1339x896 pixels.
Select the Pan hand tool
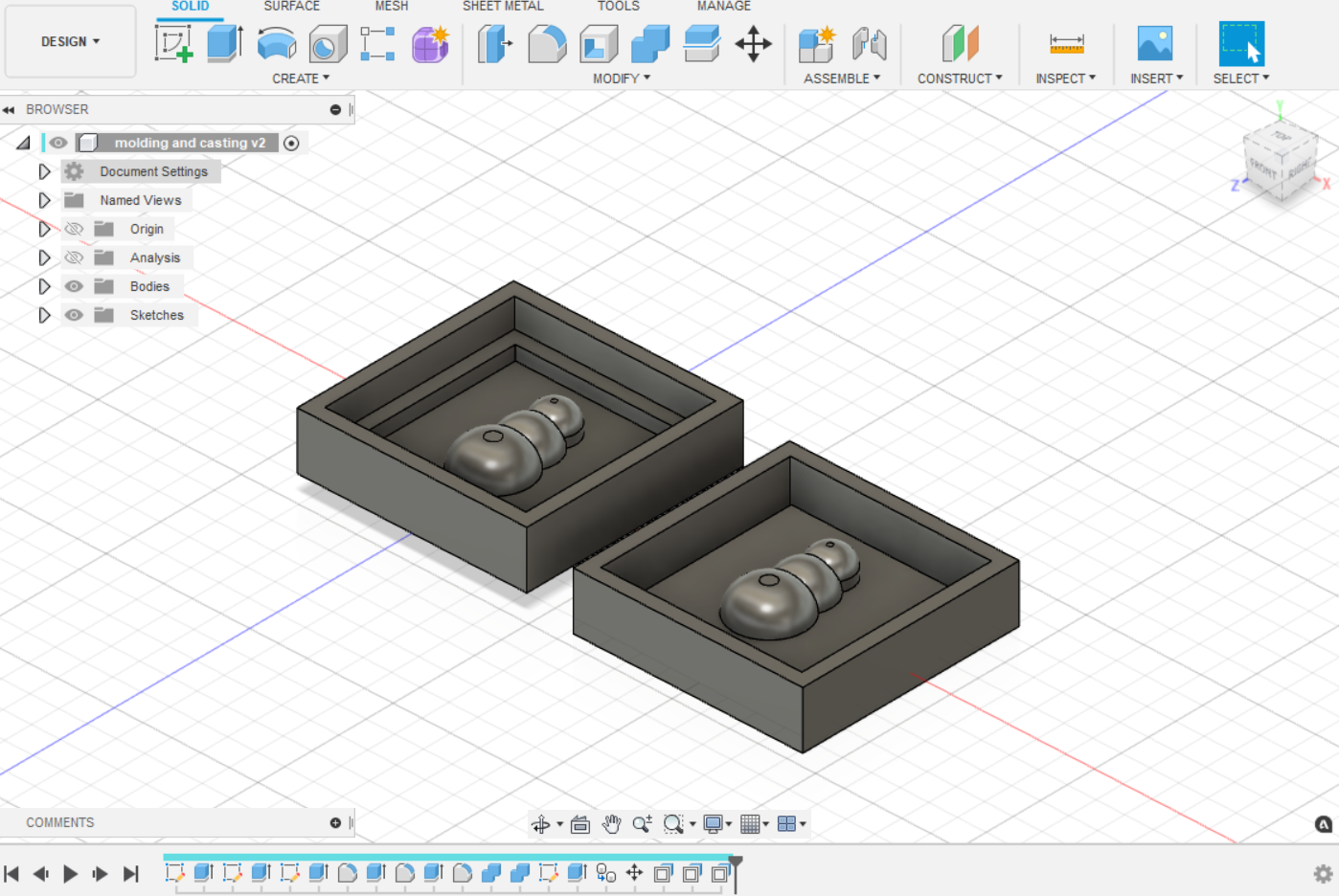coord(611,824)
